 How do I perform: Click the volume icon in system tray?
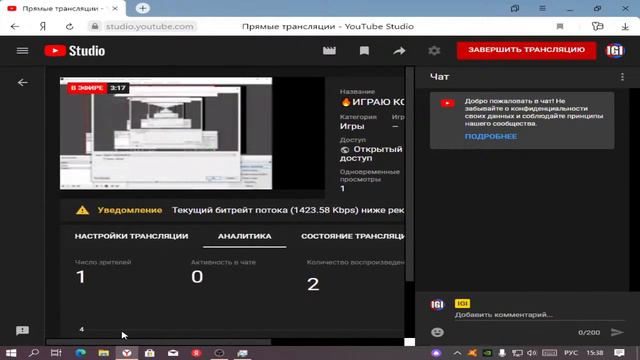[x=531, y=353]
